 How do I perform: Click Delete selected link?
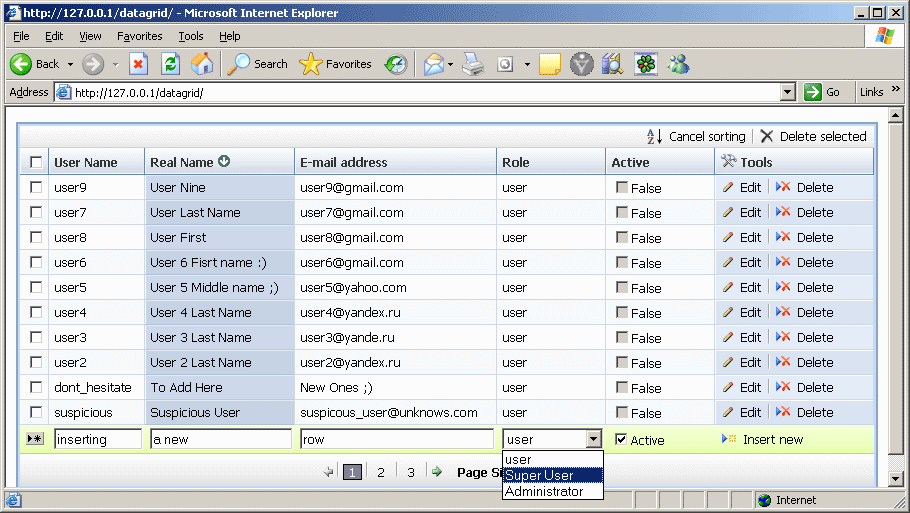tap(813, 136)
